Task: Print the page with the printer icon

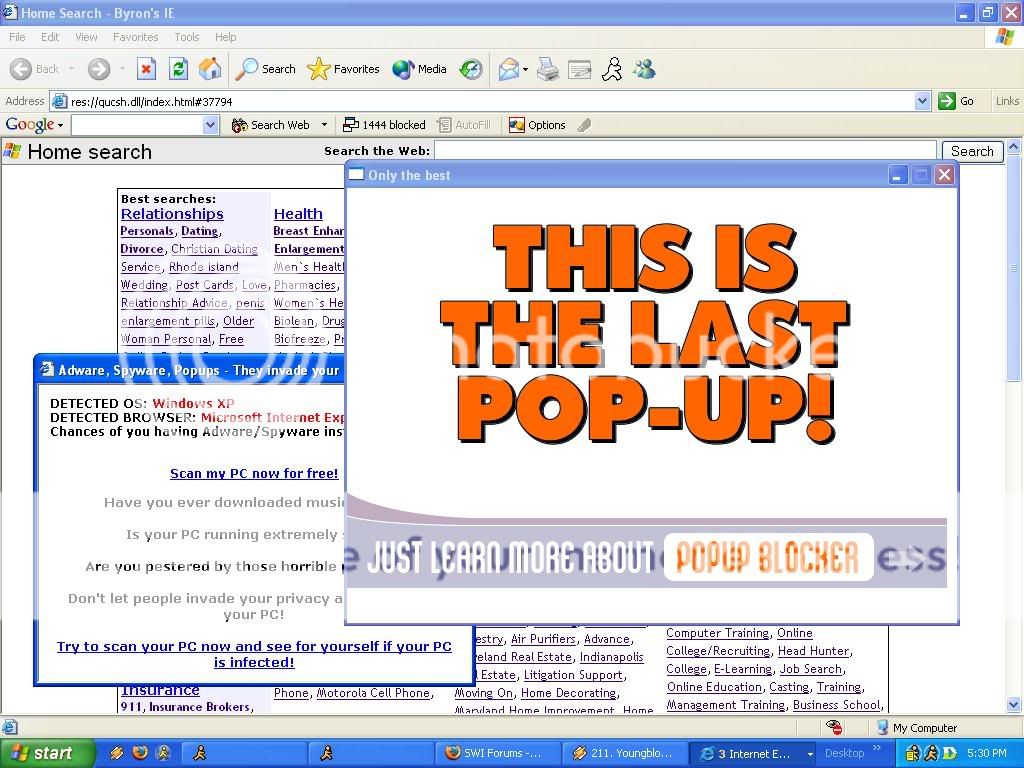Action: click(x=547, y=69)
